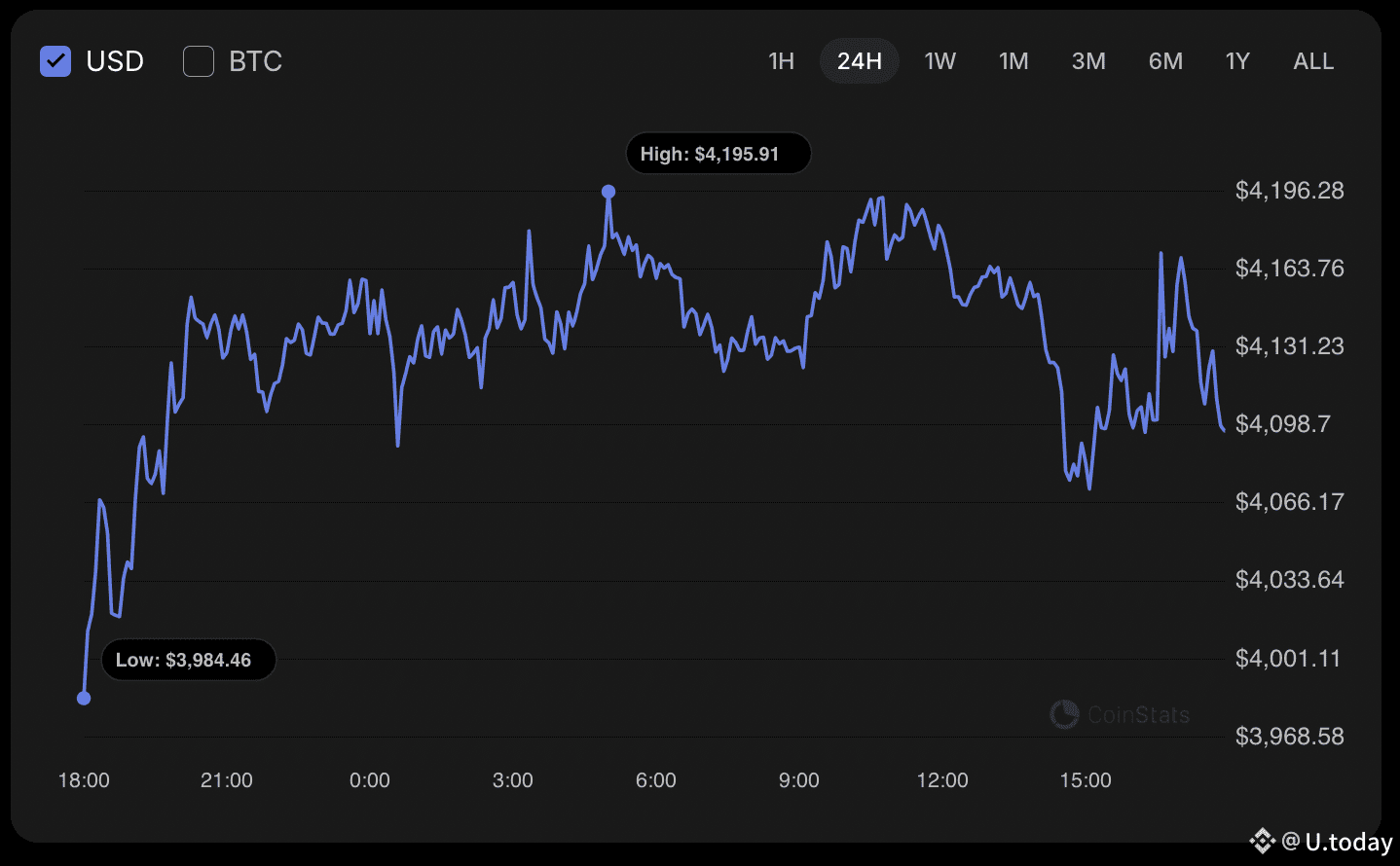Switch to the 1H timeframe

coord(781,61)
